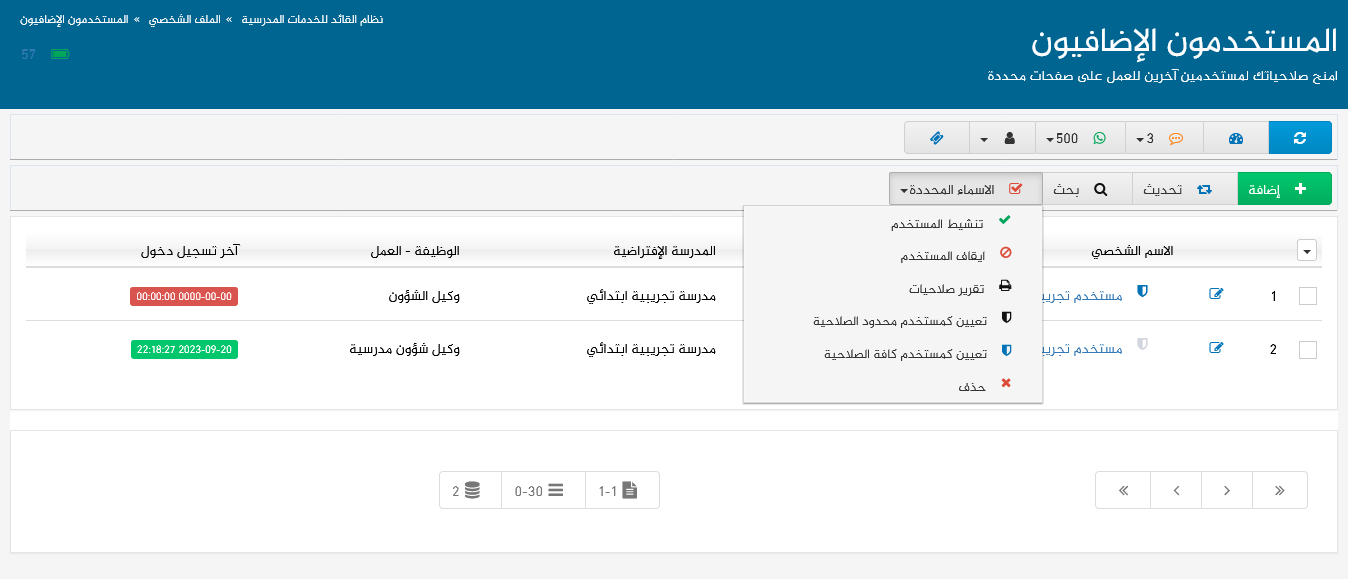Click edit icon for user row 2
Viewport: 1348px width, 579px height.
point(1216,348)
